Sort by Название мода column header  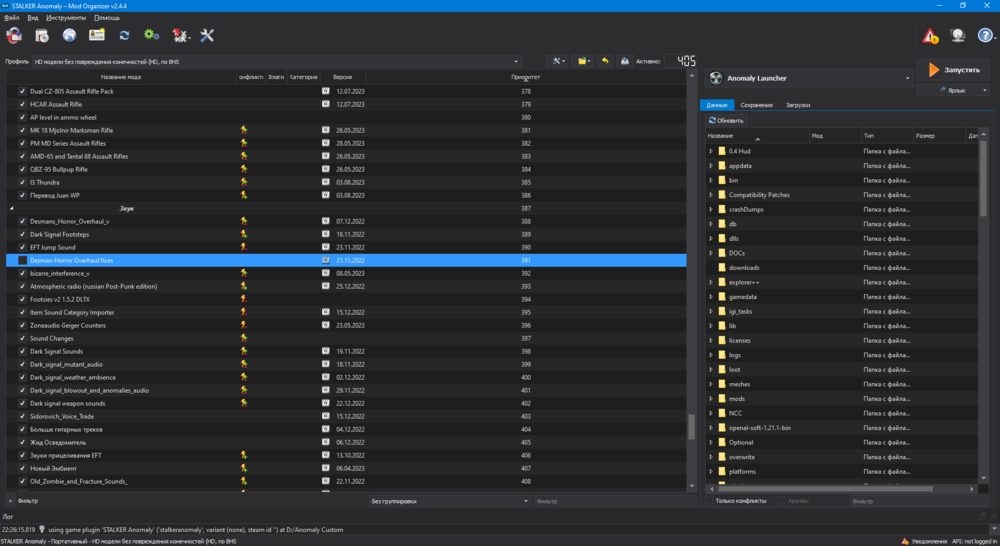(121, 77)
